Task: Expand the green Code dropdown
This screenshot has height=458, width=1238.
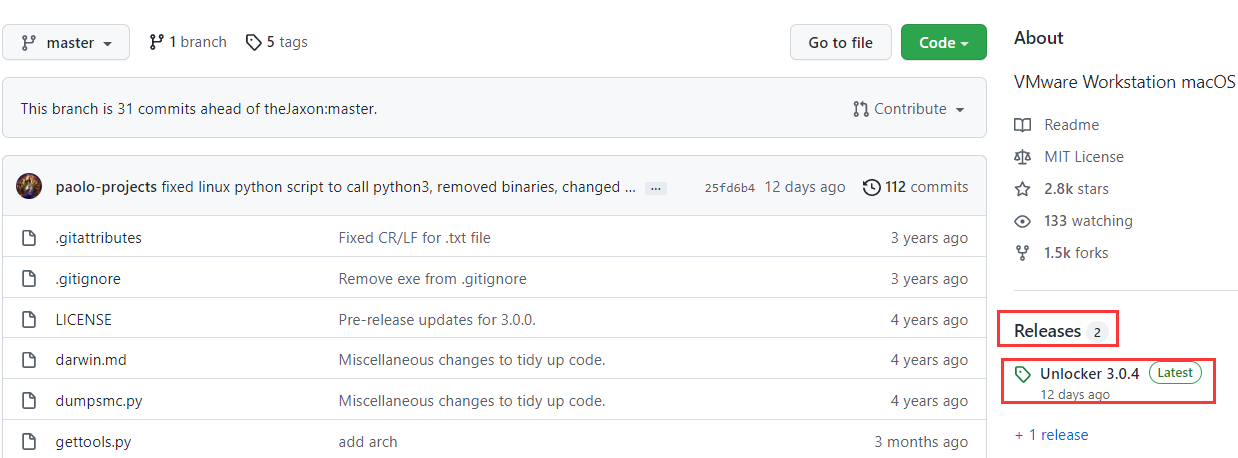Action: (x=943, y=43)
